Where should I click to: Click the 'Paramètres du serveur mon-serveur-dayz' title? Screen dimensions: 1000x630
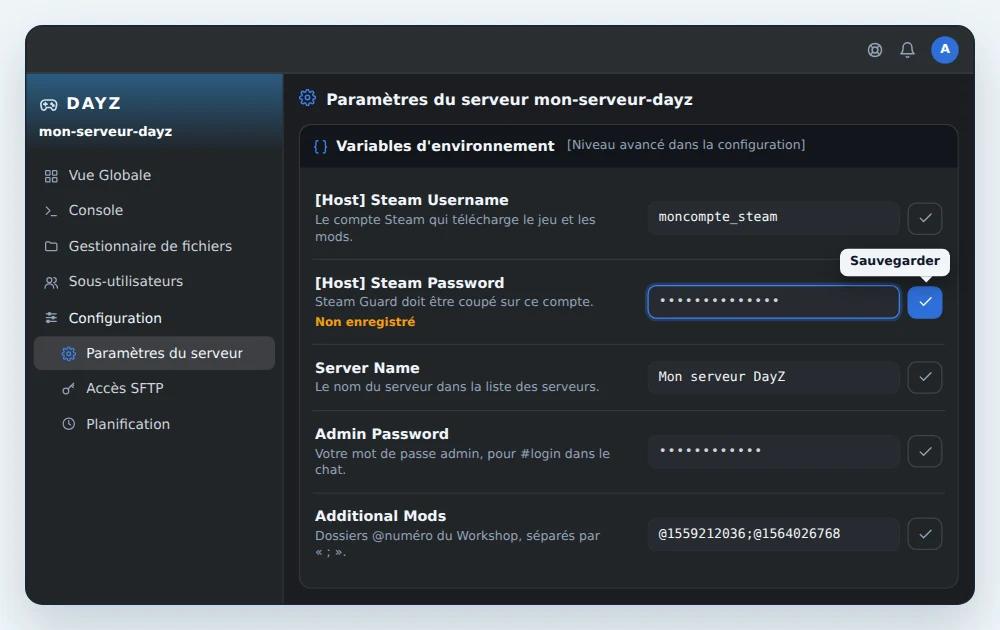510,100
